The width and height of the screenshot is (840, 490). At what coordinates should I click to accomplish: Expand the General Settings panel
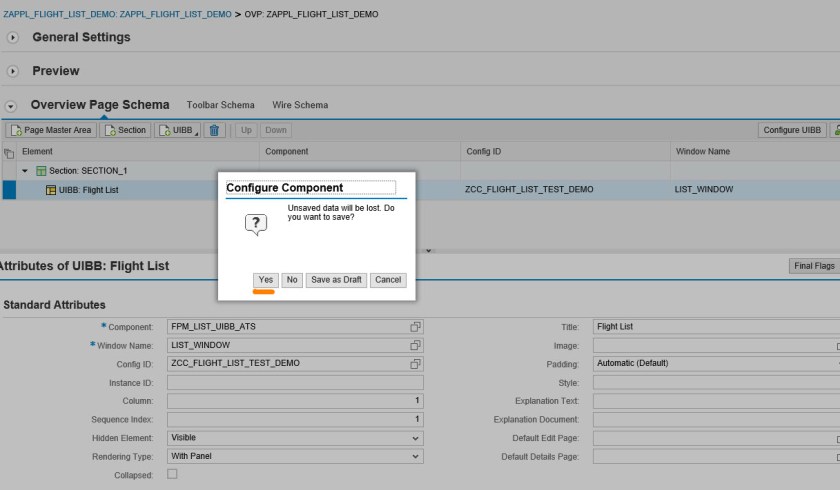click(13, 38)
